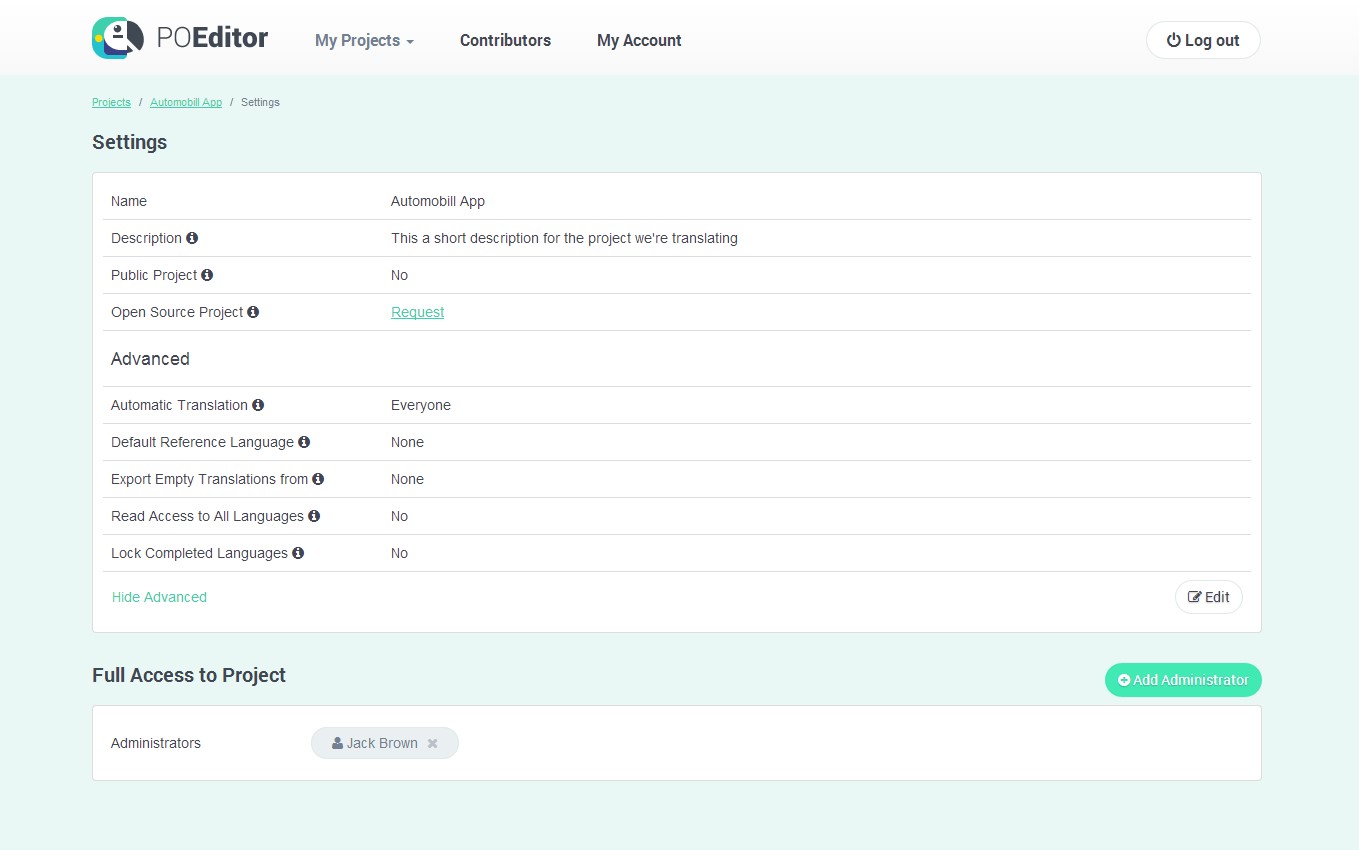Click the info icon beside Public Project
This screenshot has height=850, width=1359.
pos(207,275)
